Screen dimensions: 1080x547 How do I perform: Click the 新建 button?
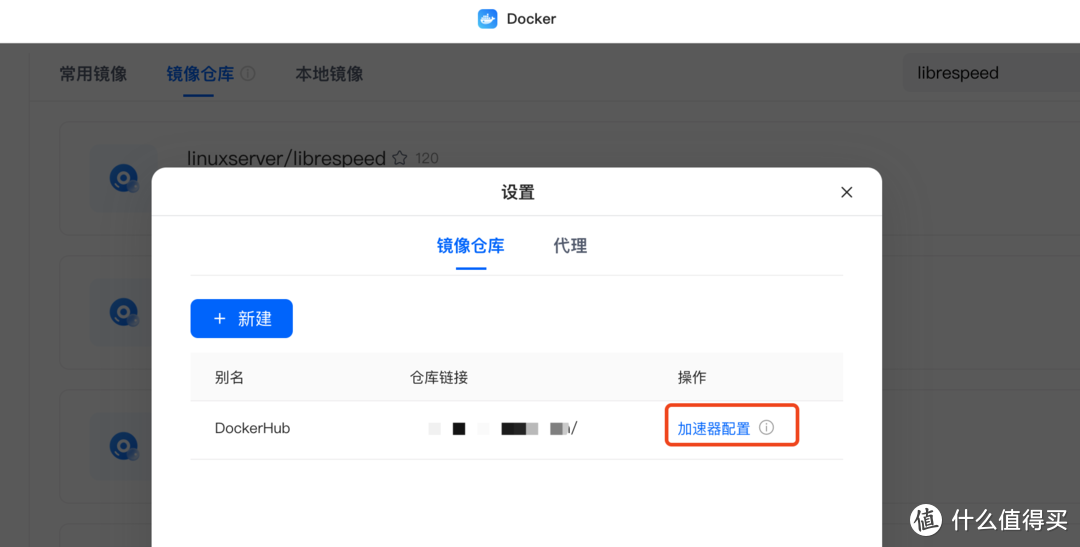tap(242, 318)
